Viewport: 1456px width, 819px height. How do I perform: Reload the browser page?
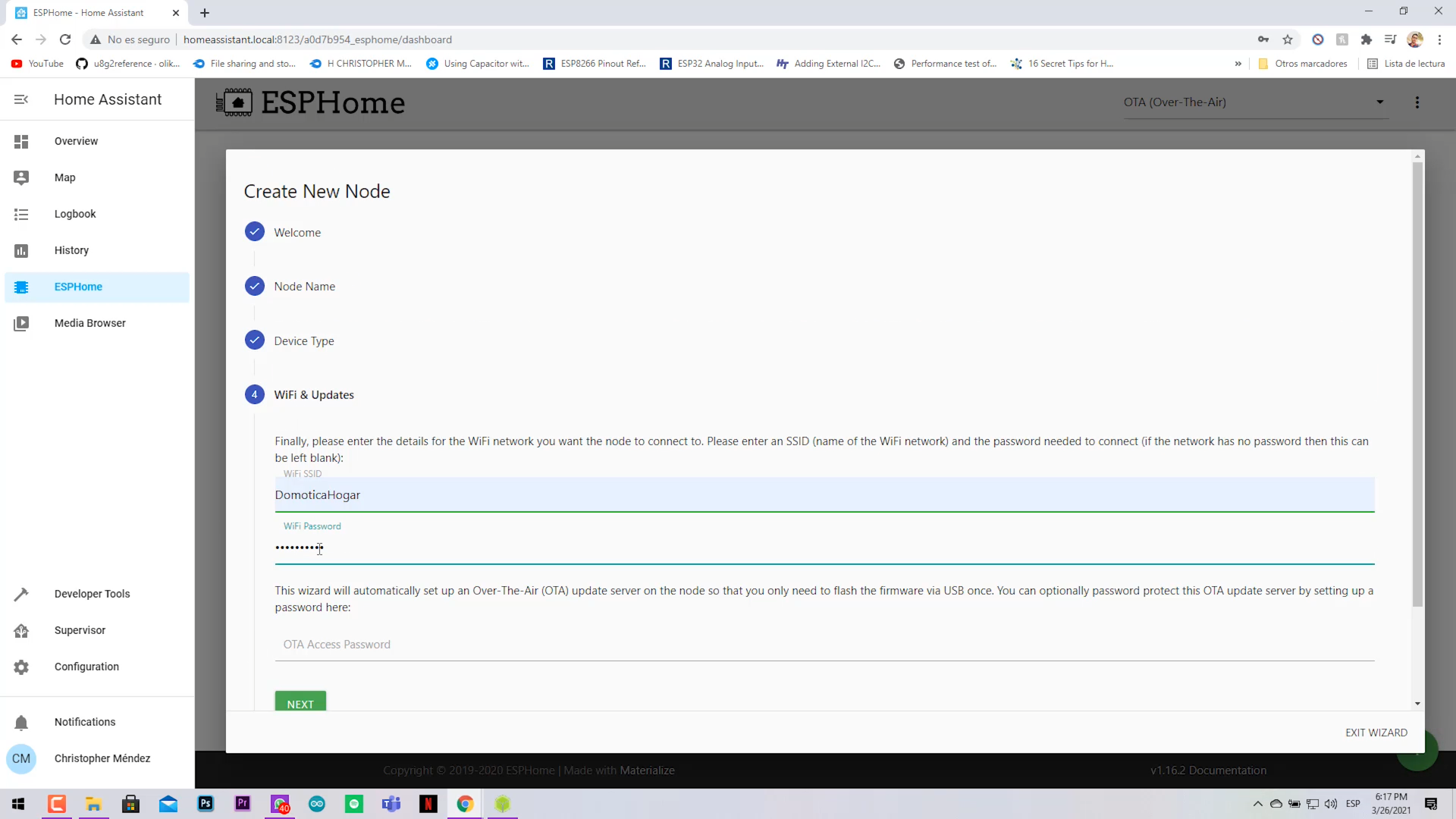click(x=65, y=39)
